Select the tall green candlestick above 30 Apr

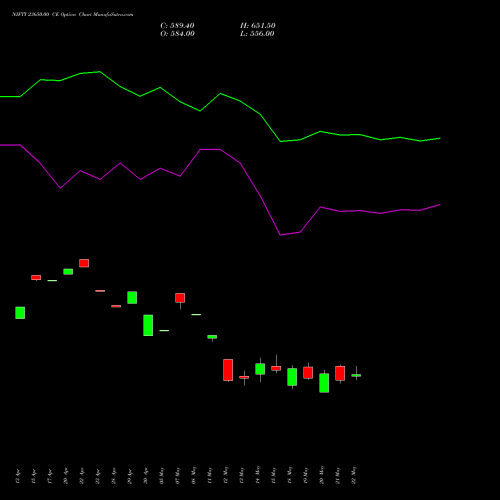tap(148, 325)
